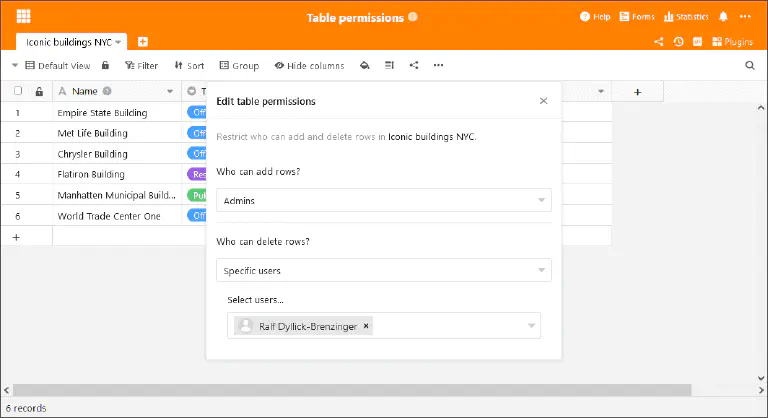Open notifications bell

pyautogui.click(x=723, y=17)
